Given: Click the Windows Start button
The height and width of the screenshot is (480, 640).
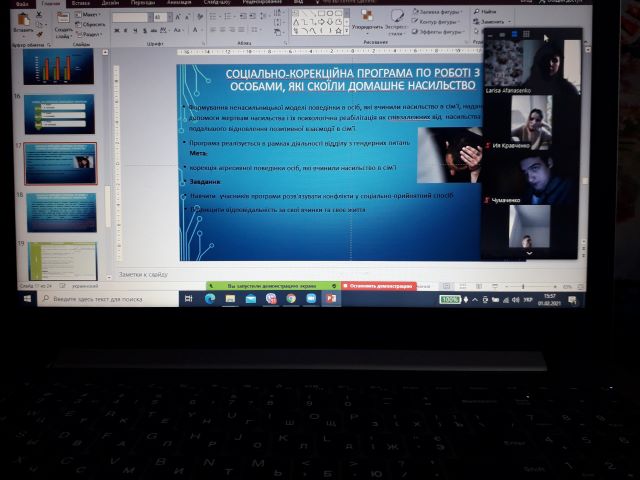Looking at the screenshot, I should pyautogui.click(x=27, y=299).
